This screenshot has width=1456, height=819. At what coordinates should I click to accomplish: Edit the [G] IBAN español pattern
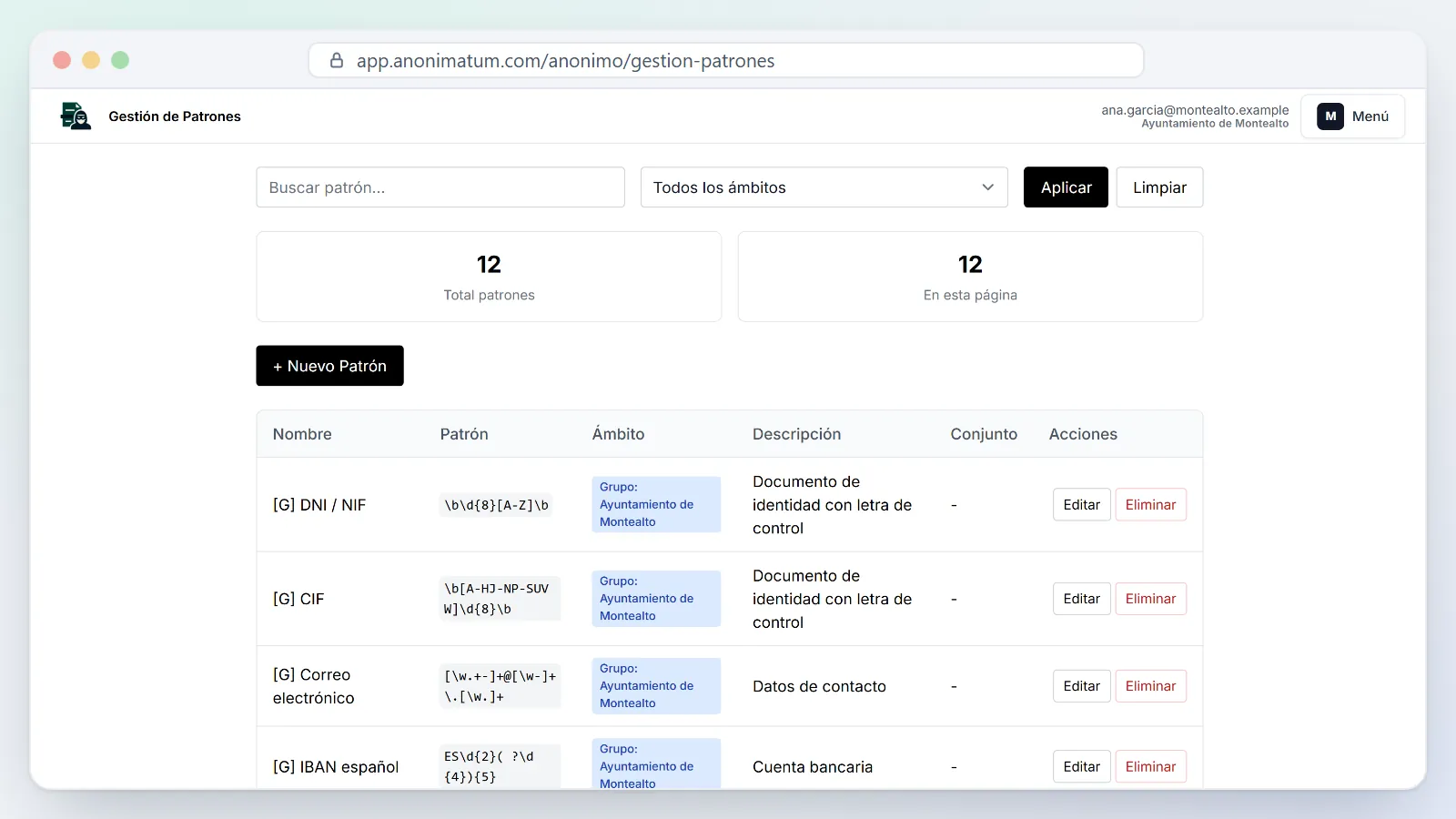click(1082, 767)
